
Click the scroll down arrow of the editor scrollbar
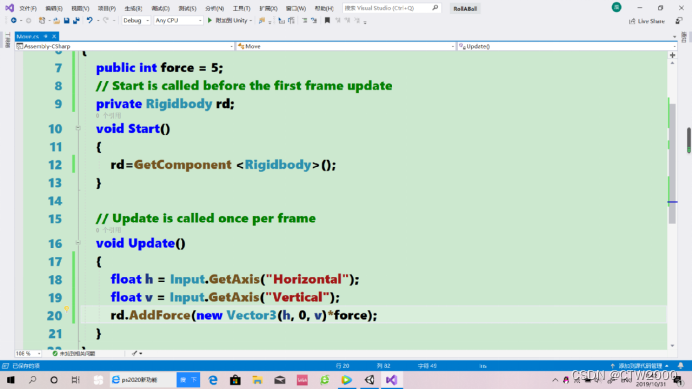(x=672, y=346)
